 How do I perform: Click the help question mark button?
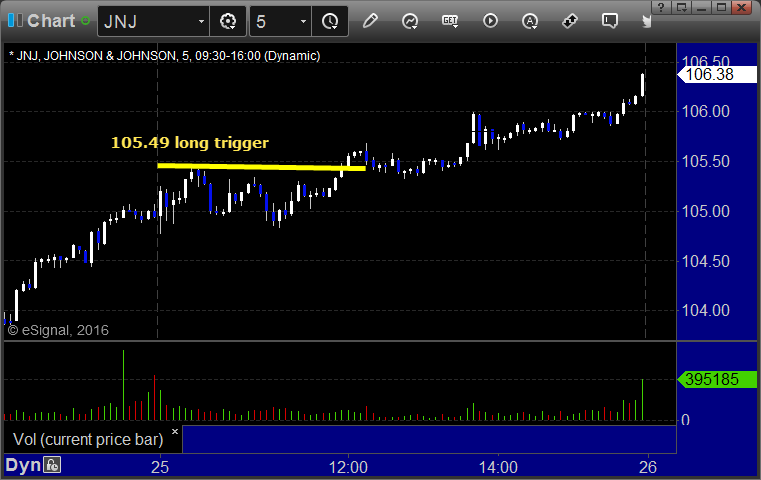coord(660,7)
